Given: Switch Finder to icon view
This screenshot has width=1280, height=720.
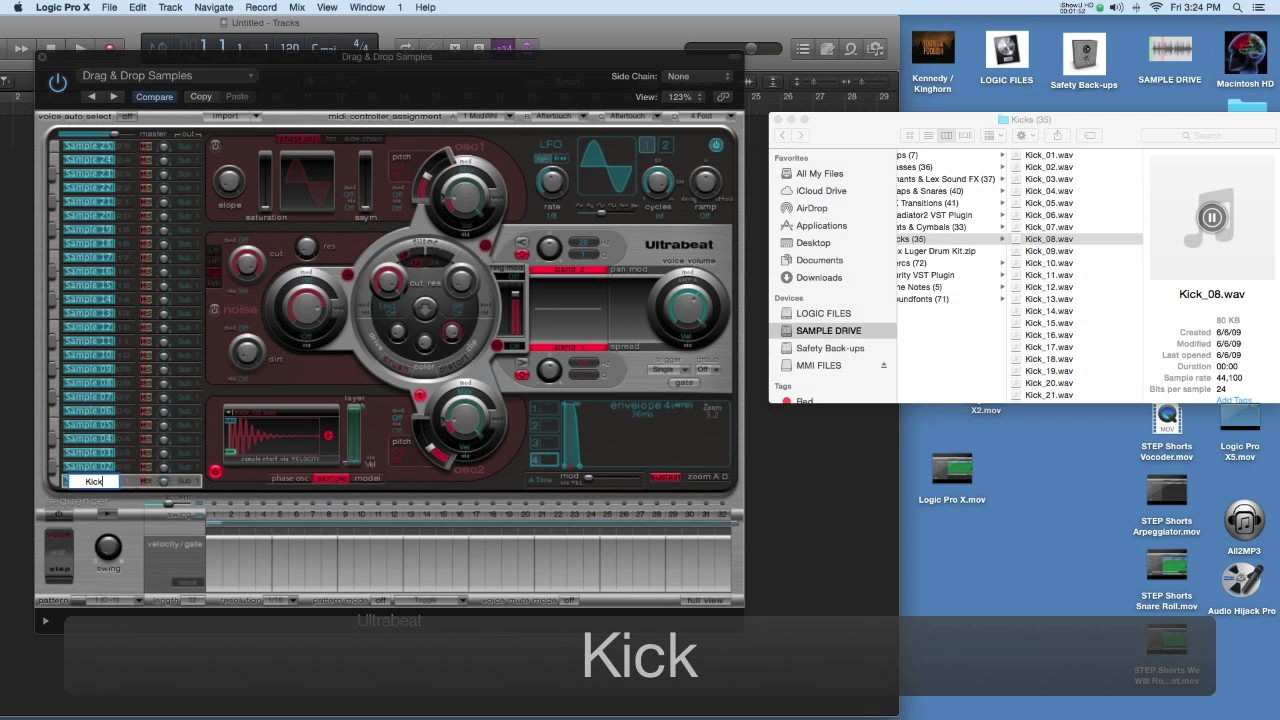Looking at the screenshot, I should coord(909,135).
